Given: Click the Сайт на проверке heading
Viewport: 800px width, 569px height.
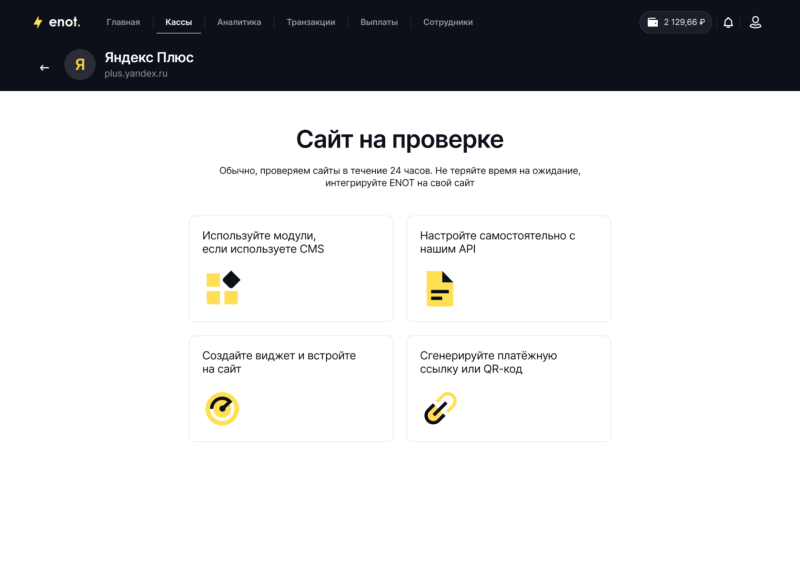Looking at the screenshot, I should point(400,139).
